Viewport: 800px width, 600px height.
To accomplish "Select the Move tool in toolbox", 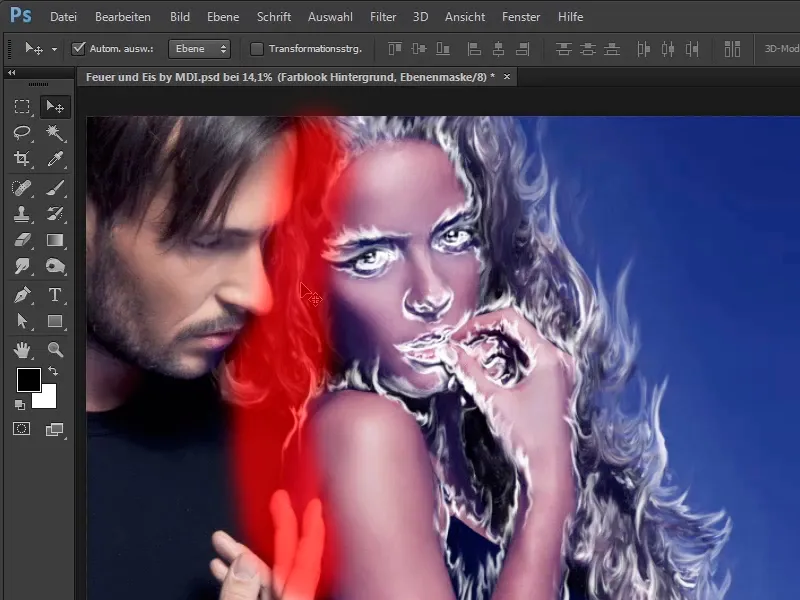I will (x=55, y=107).
